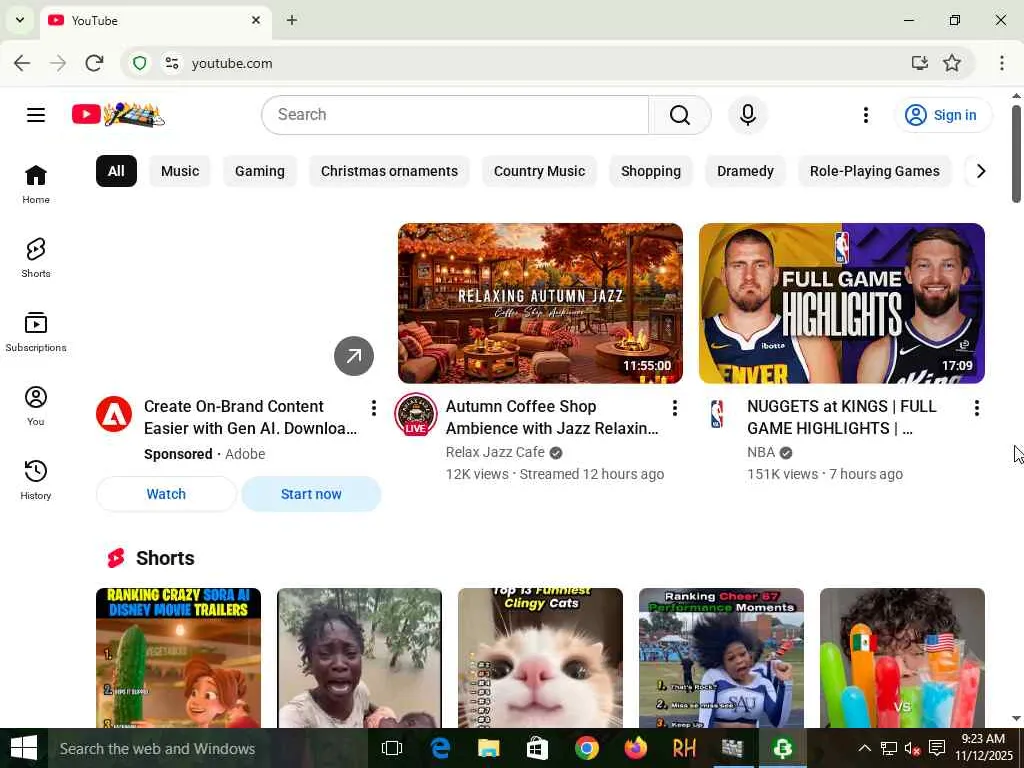This screenshot has height=768, width=1024.
Task: Show more category chips with right arrow
Action: coord(980,171)
